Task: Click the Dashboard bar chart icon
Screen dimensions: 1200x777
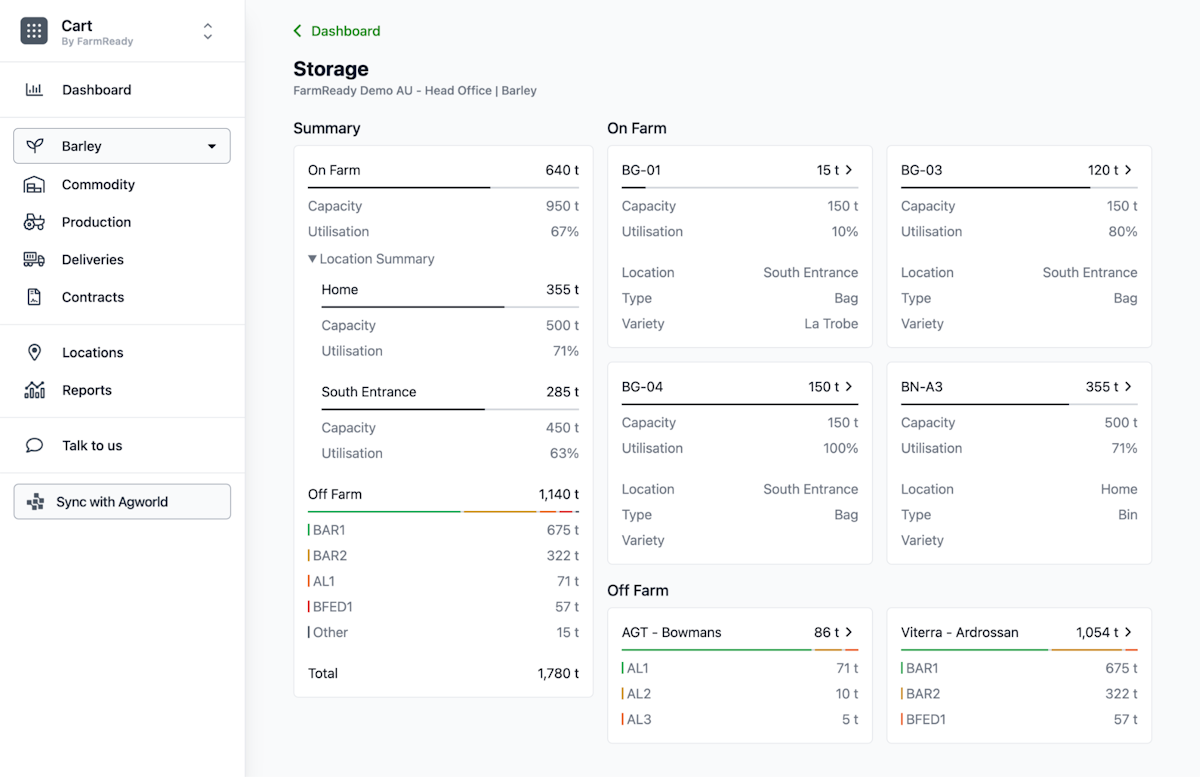Action: coord(34,90)
